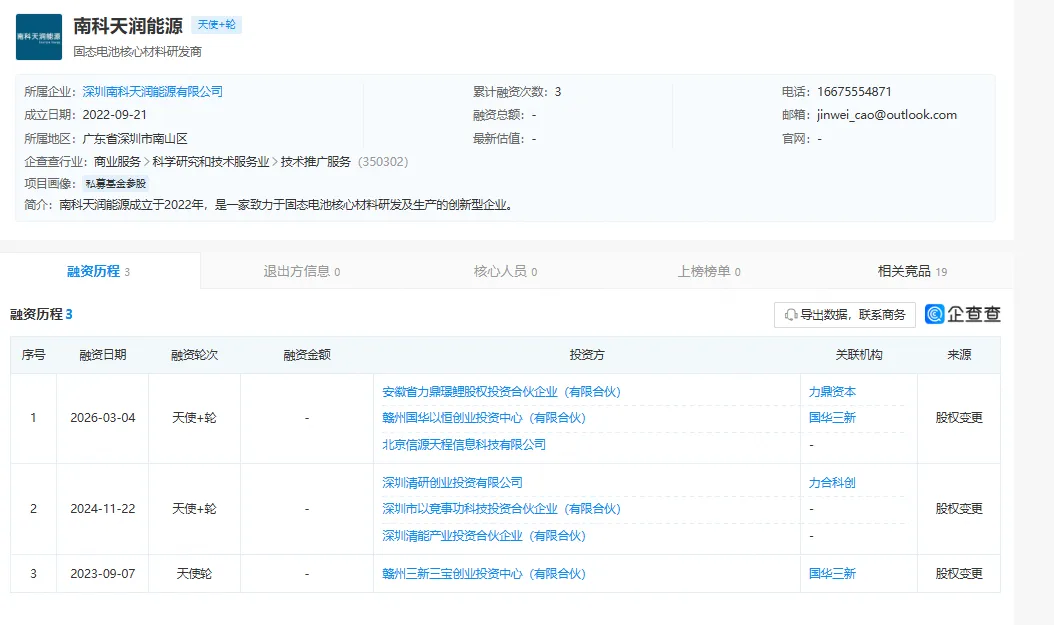Viewport: 1054px width, 625px height.
Task: Open investor 深圳清能产业投资合伙企业
Action: click(484, 536)
